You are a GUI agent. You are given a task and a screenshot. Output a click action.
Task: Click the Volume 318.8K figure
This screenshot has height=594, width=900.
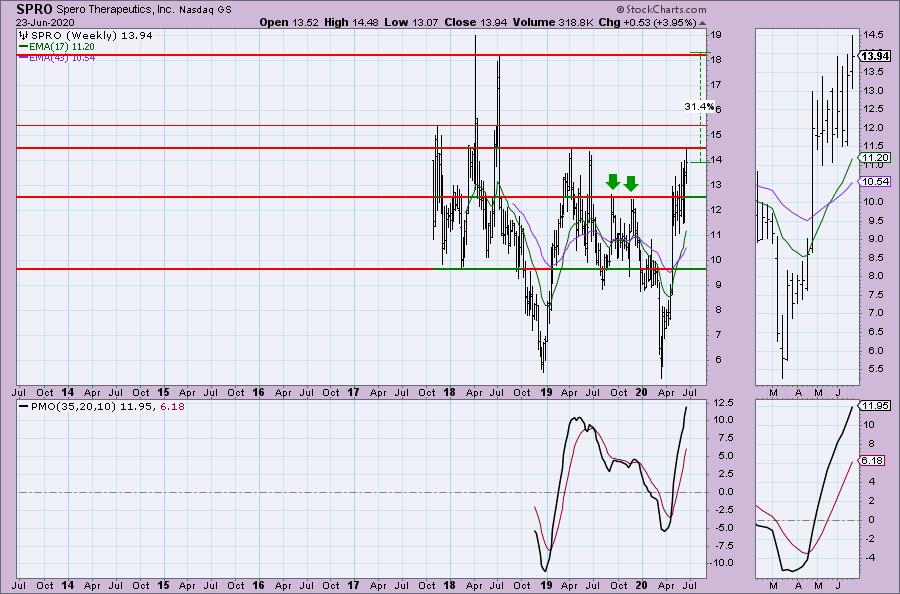553,22
